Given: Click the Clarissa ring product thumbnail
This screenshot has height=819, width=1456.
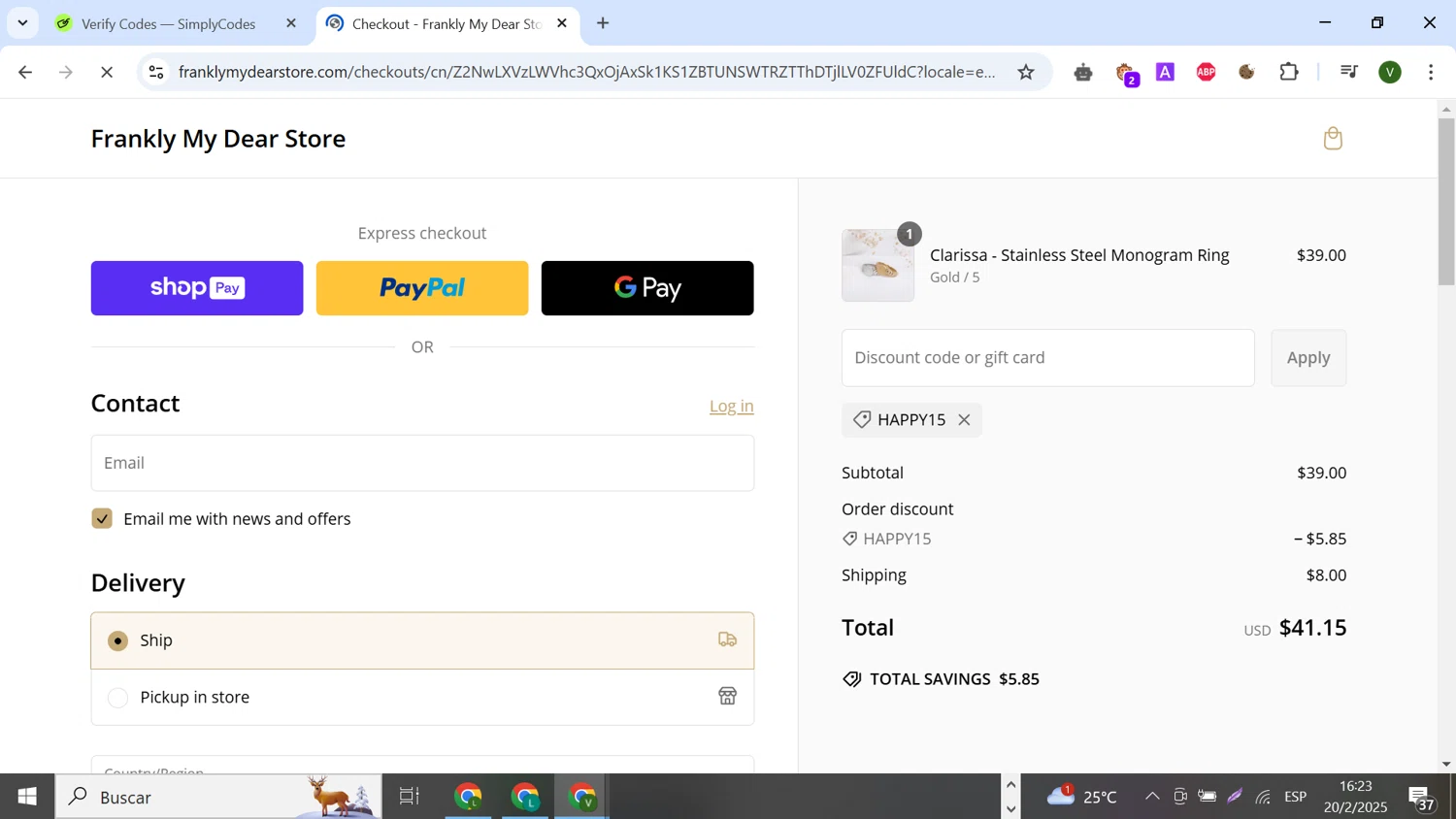Looking at the screenshot, I should 877,265.
